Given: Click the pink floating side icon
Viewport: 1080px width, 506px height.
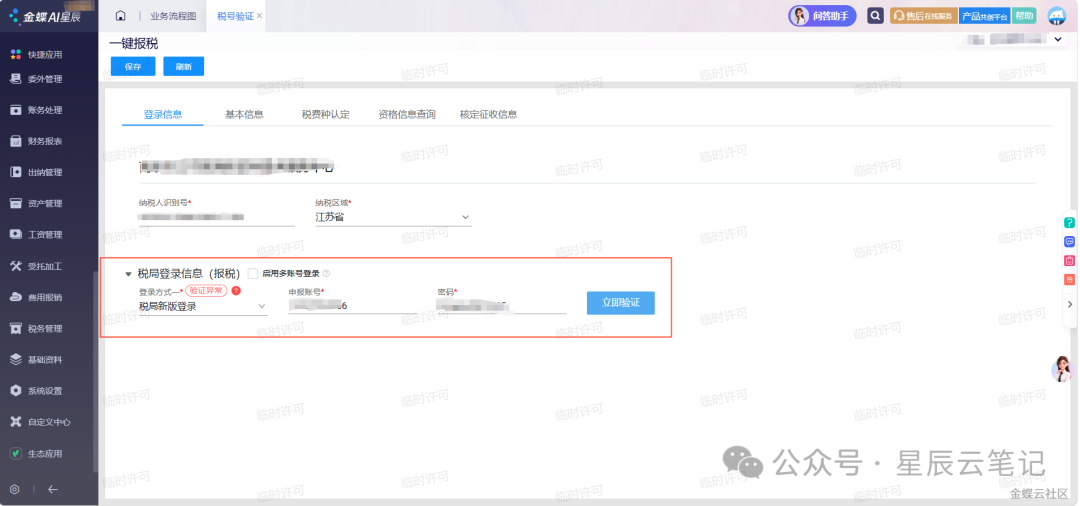Looking at the screenshot, I should [1069, 260].
